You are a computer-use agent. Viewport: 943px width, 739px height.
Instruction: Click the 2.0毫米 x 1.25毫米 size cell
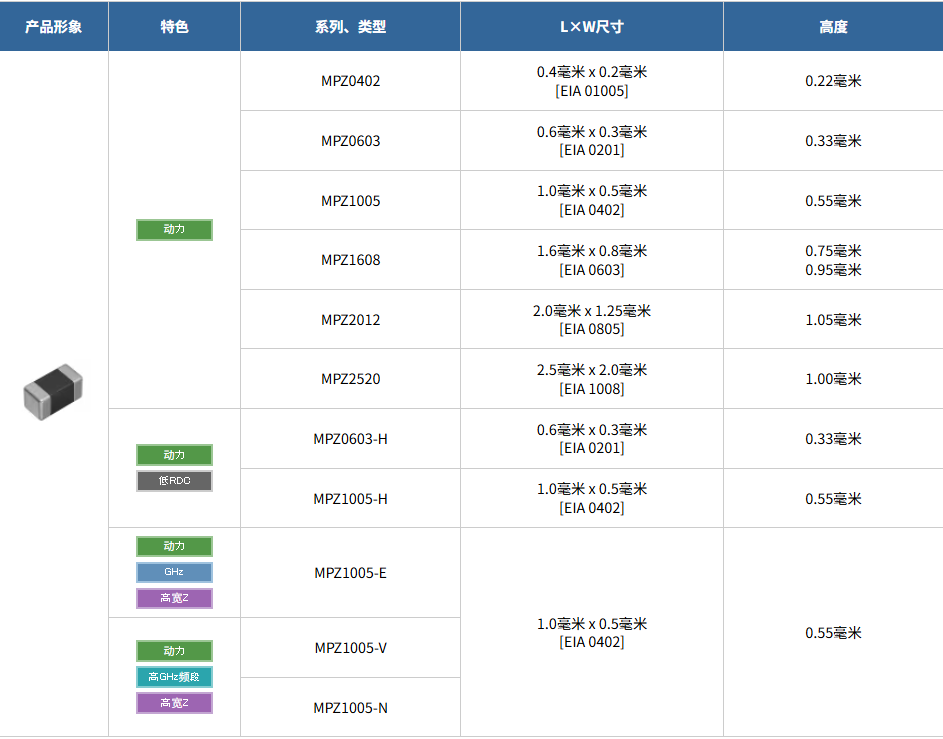[592, 320]
